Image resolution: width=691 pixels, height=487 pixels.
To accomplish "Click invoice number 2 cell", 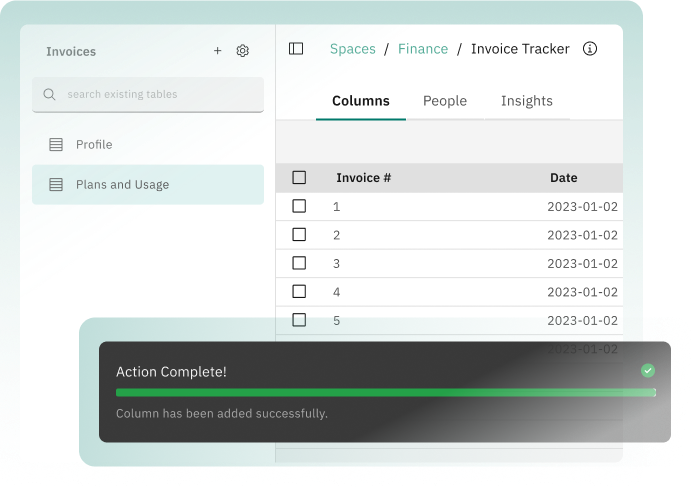I will [336, 235].
